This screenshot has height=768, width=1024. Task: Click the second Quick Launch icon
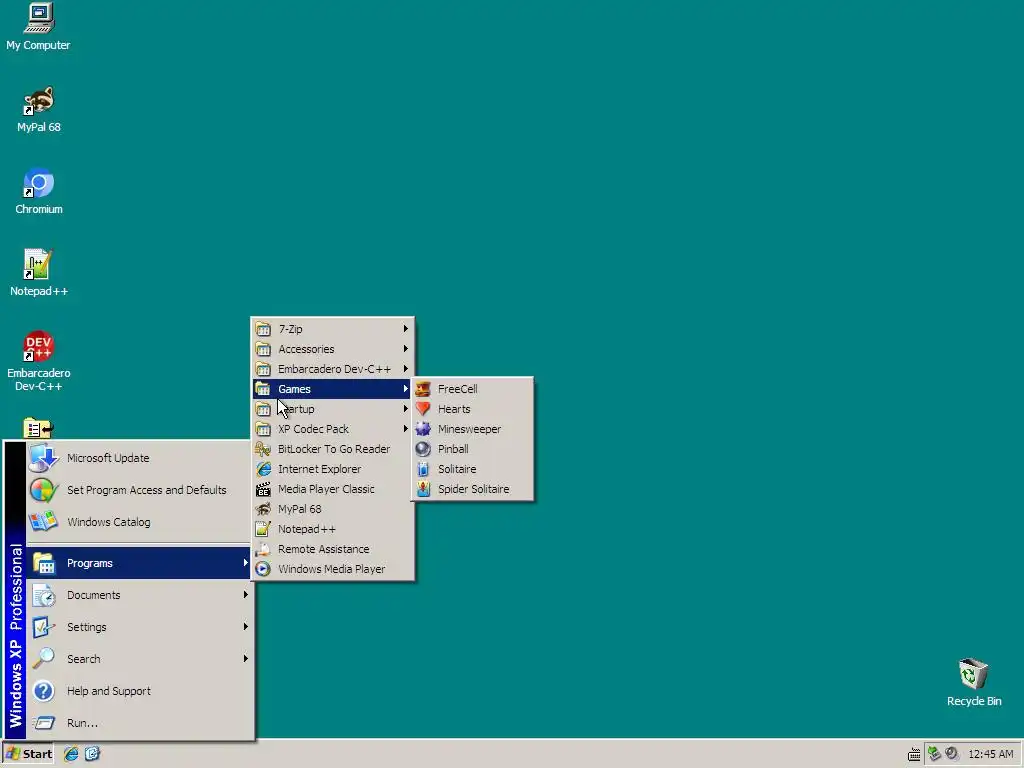point(92,754)
